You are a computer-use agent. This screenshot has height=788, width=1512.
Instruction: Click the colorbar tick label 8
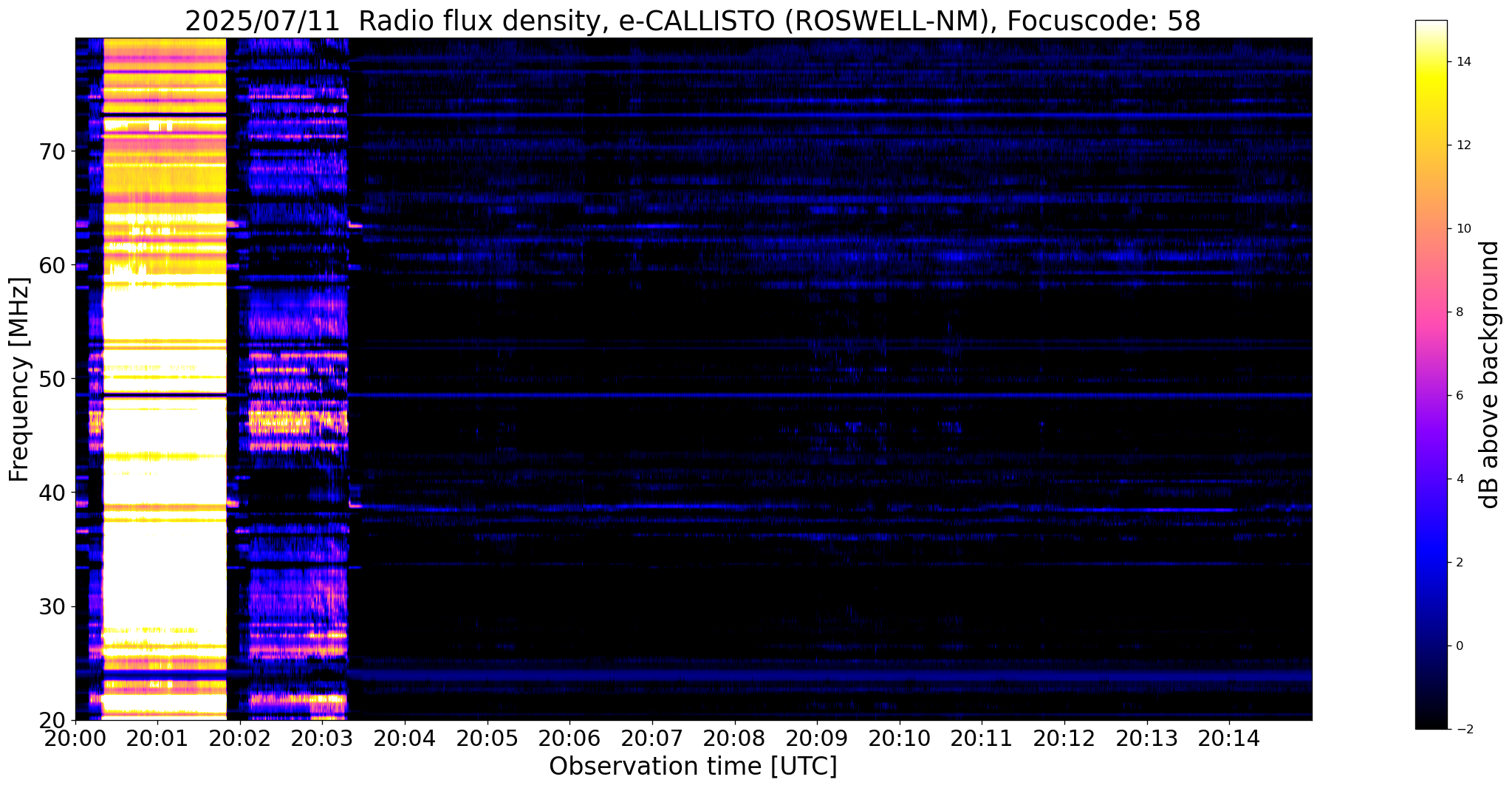point(1459,312)
